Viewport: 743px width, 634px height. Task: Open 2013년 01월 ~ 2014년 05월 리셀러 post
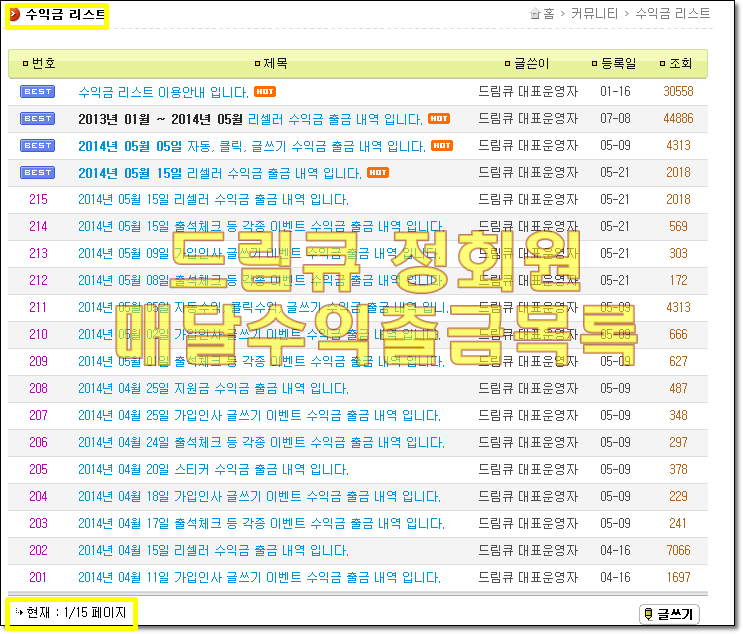[250, 119]
